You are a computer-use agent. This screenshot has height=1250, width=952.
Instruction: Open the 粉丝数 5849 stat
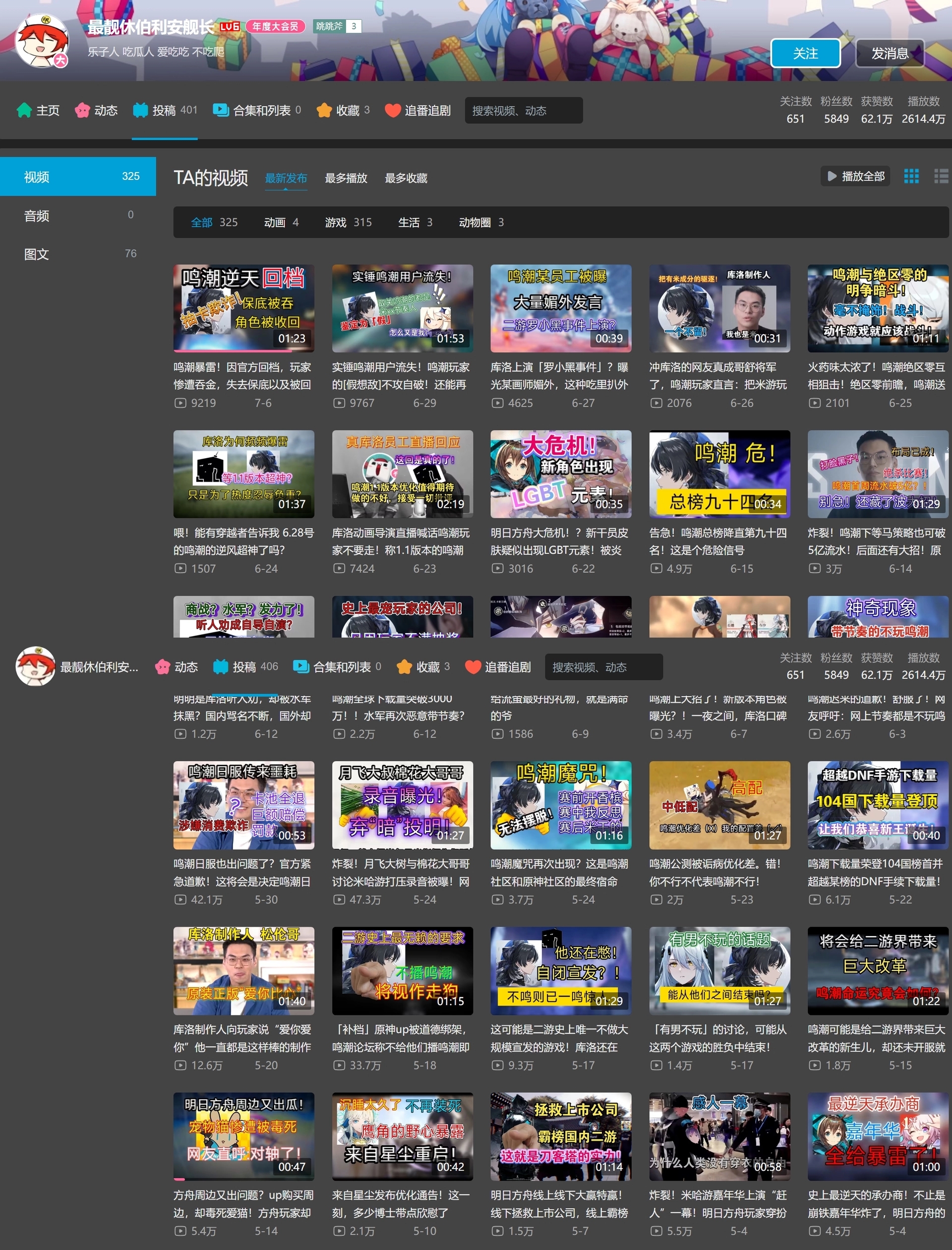point(836,110)
